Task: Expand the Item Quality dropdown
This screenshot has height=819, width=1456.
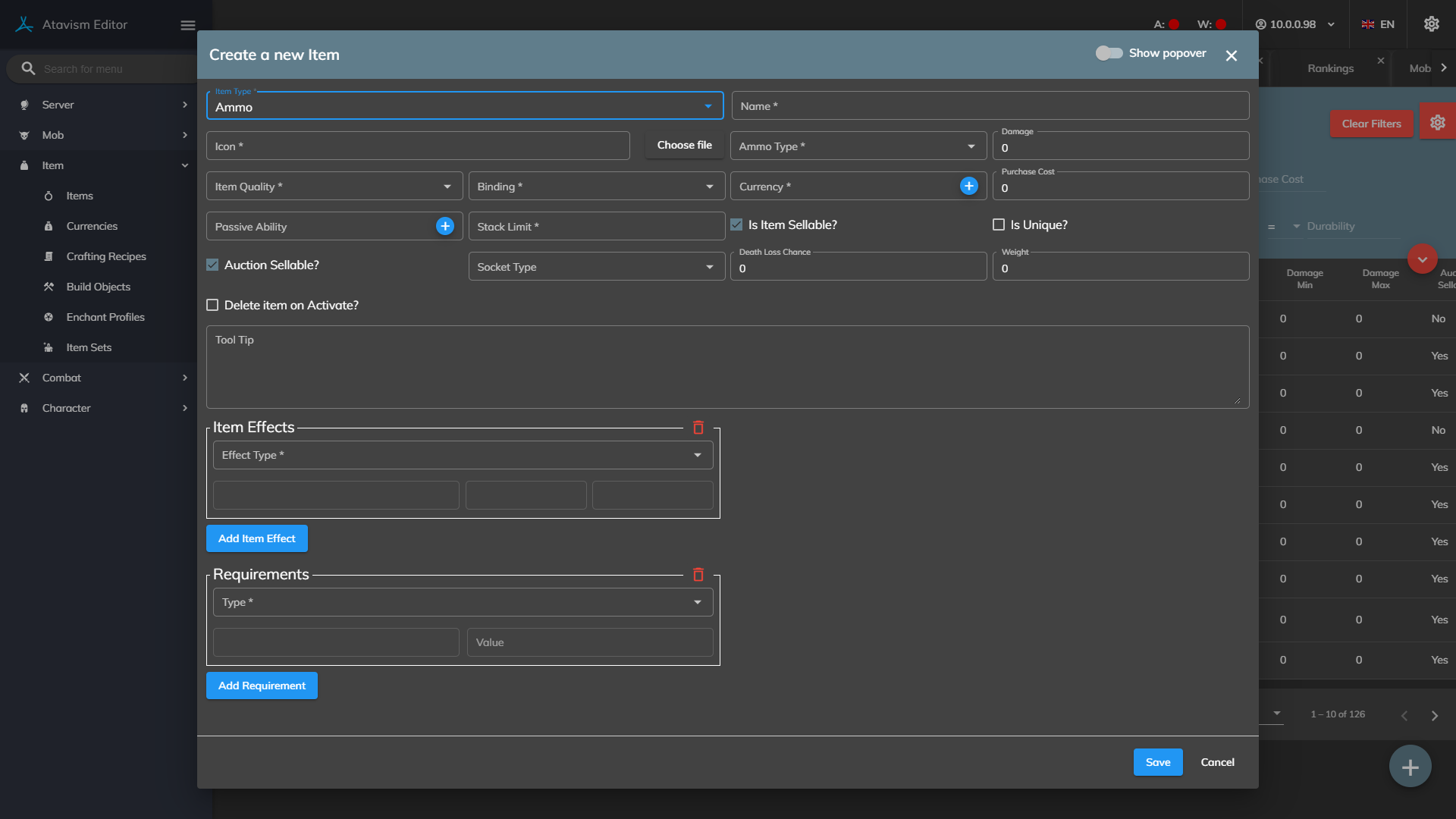Action: click(x=334, y=187)
